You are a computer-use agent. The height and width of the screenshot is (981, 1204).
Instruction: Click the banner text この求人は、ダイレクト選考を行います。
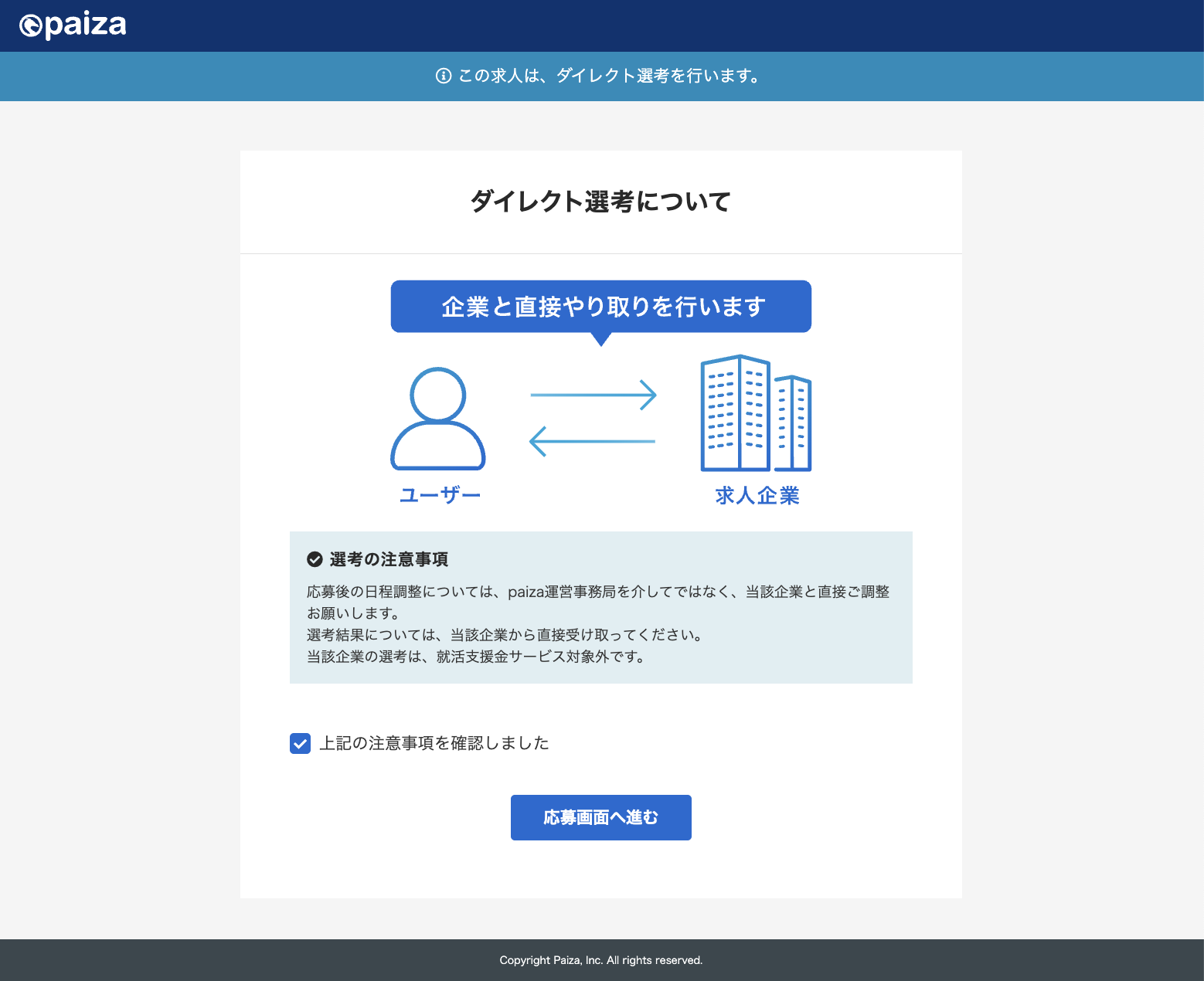click(x=610, y=76)
